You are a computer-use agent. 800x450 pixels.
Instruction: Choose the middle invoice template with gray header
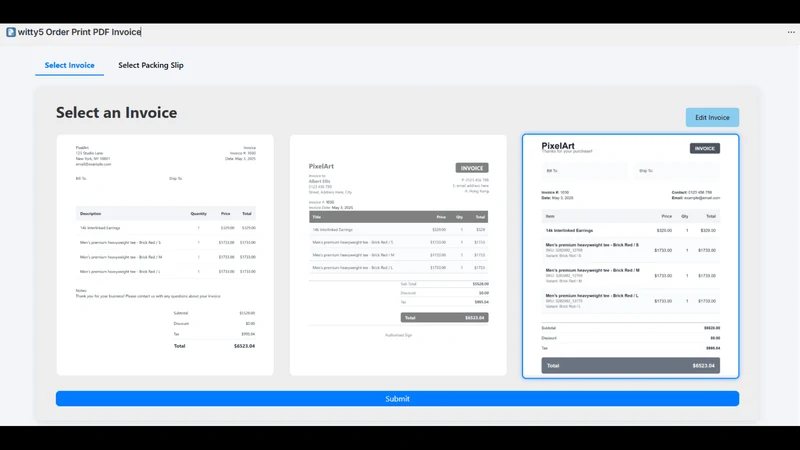(x=398, y=255)
